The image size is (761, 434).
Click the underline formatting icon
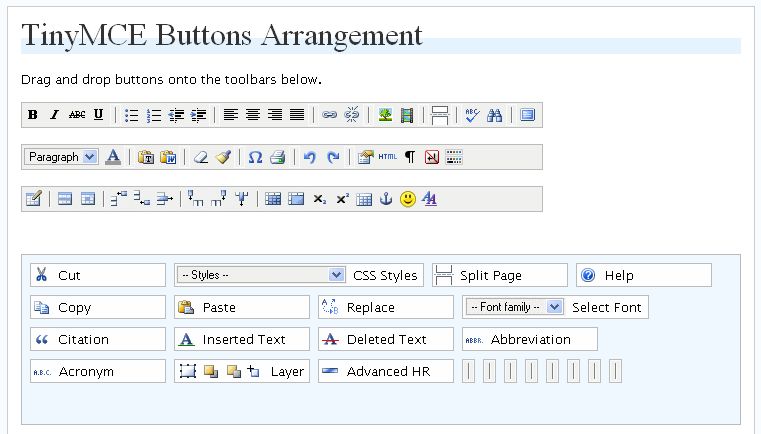[99, 115]
